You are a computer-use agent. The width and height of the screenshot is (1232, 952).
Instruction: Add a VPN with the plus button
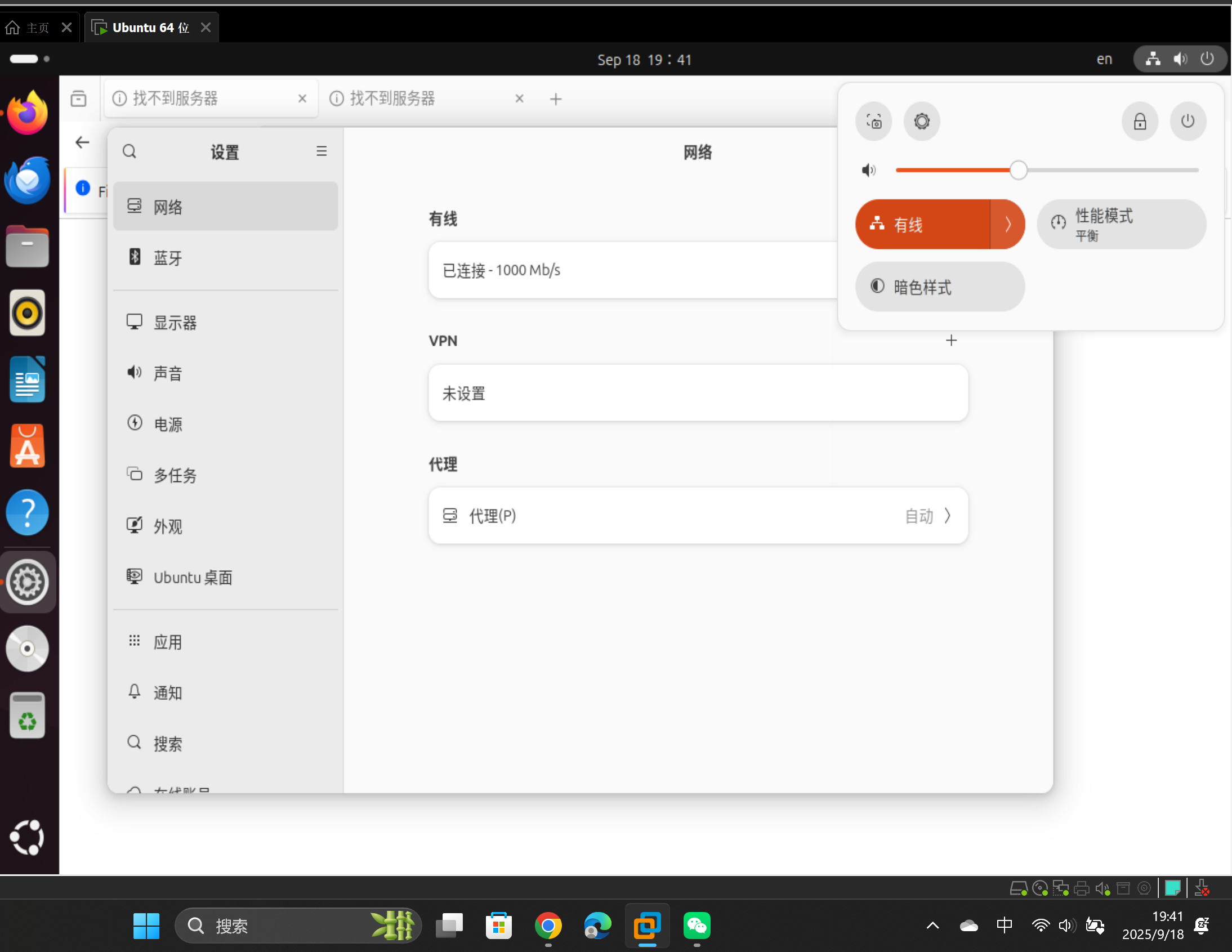pyautogui.click(x=951, y=339)
